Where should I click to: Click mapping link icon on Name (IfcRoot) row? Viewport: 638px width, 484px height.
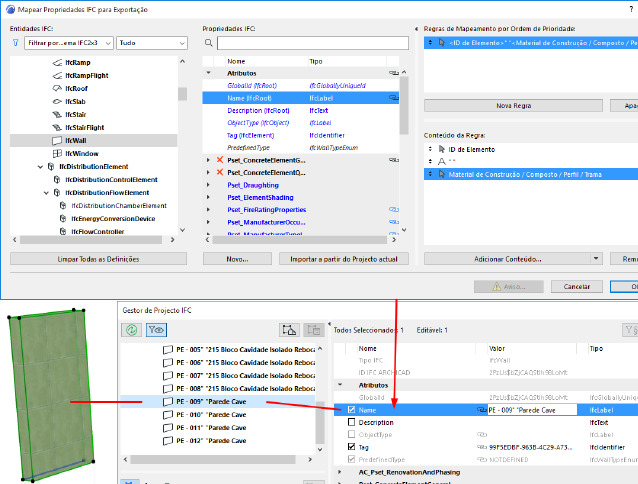pos(393,98)
